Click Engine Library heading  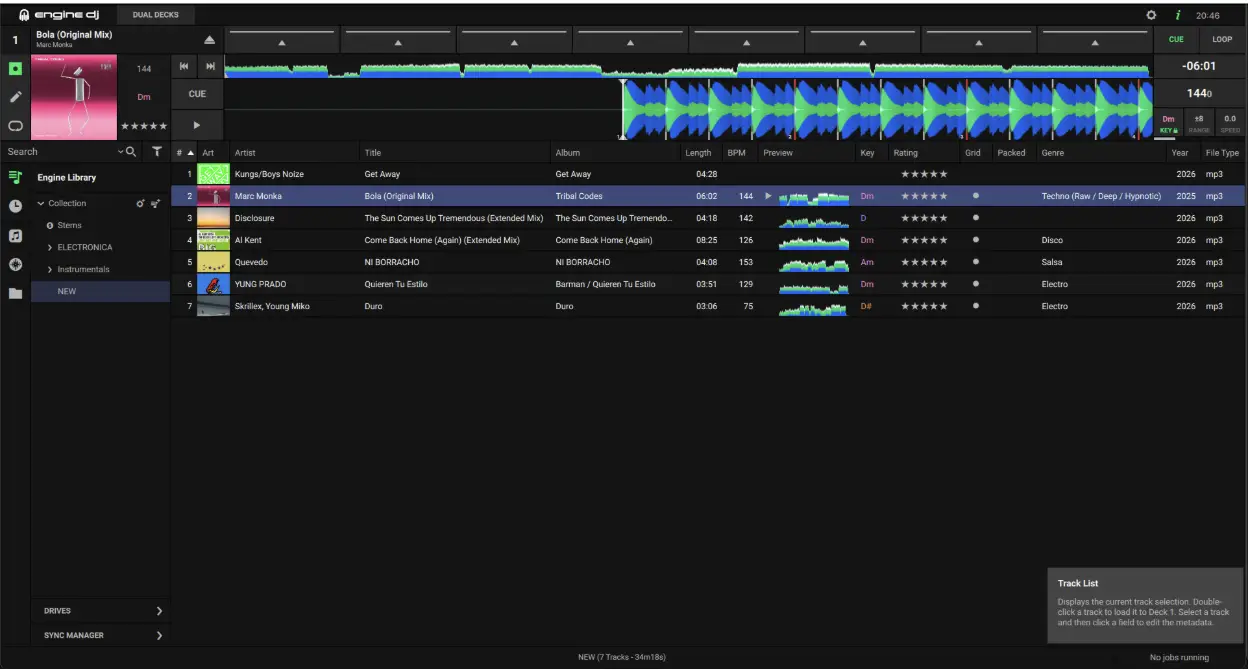click(x=67, y=177)
